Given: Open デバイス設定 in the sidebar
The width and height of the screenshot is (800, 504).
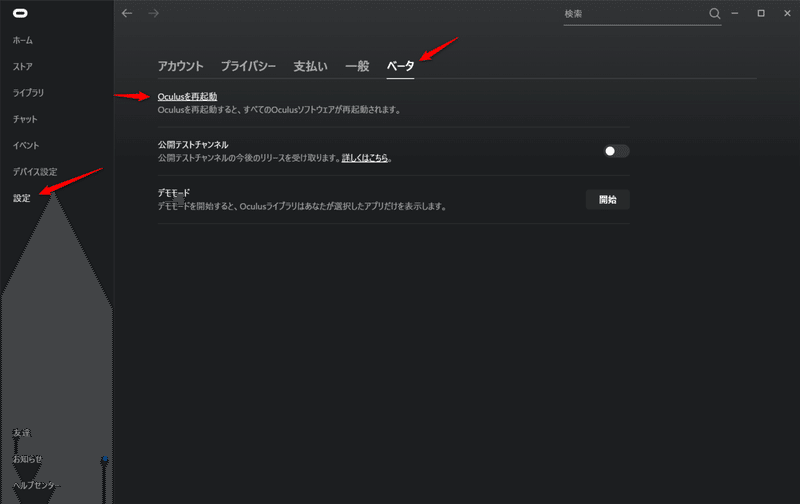Looking at the screenshot, I should tap(35, 172).
